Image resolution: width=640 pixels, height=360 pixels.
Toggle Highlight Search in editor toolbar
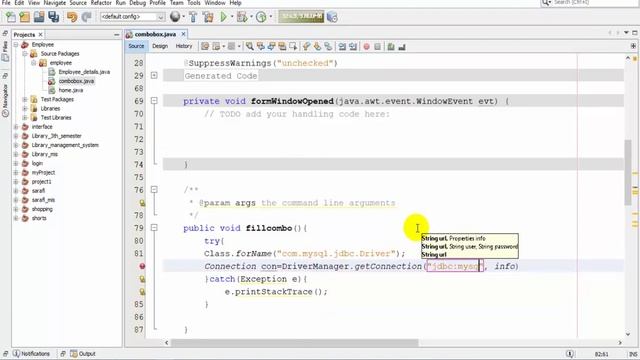(282, 47)
